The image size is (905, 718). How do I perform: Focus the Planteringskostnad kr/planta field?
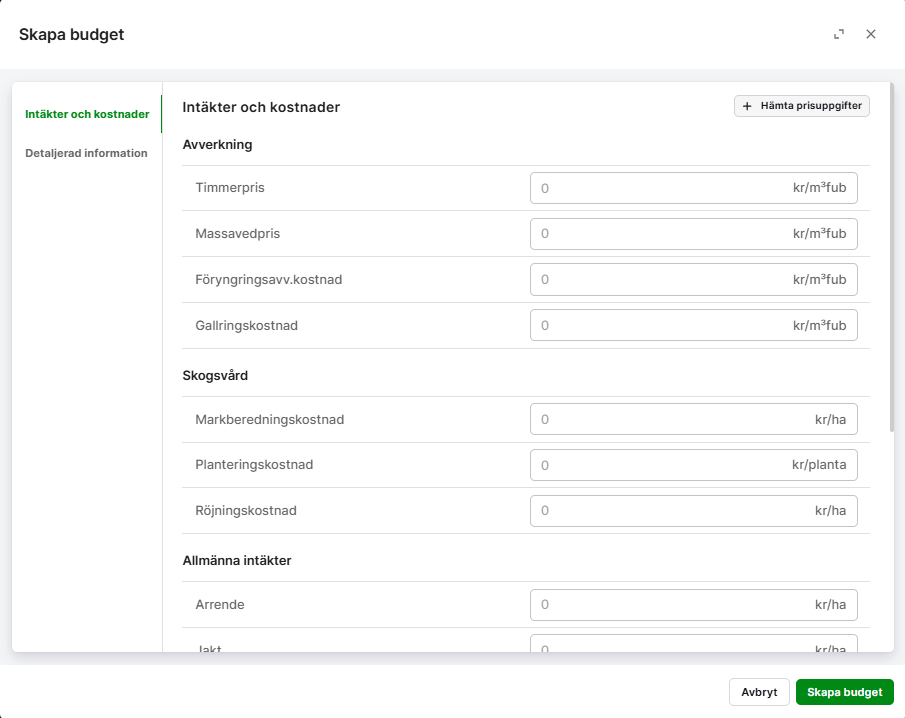pos(660,465)
